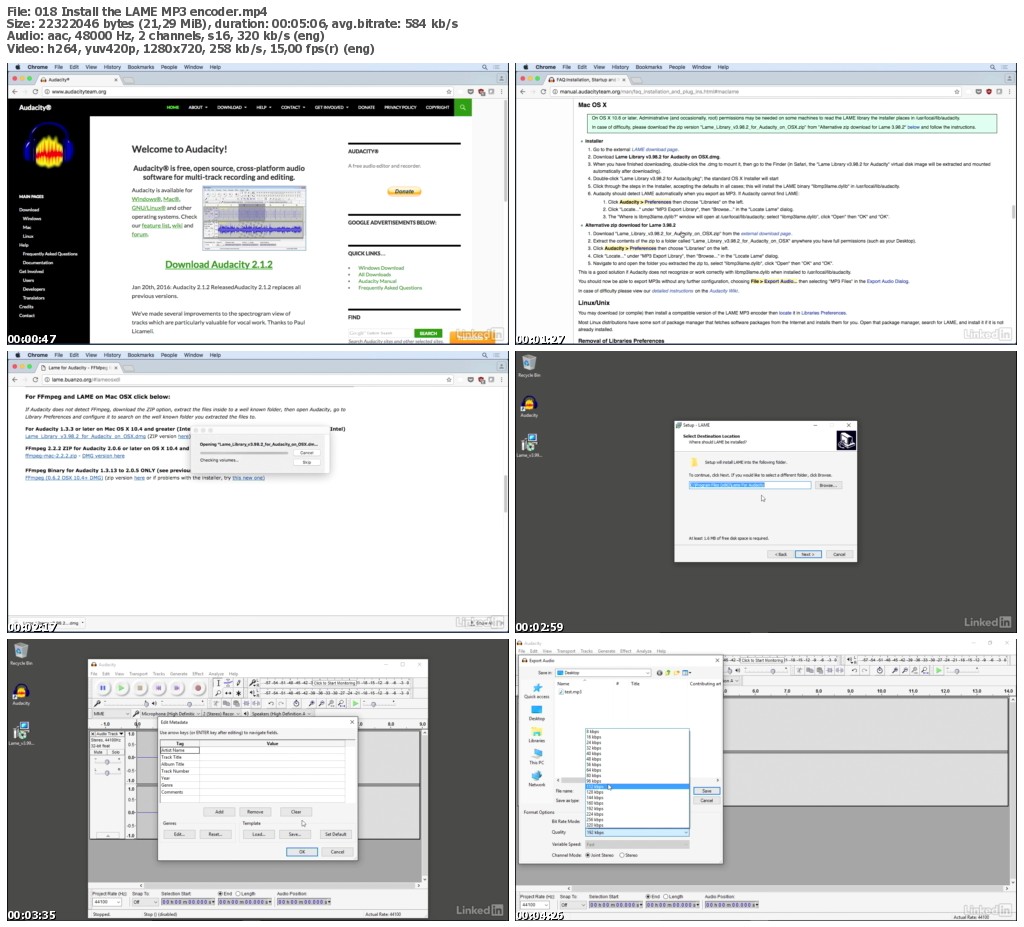Open the DOWNLOAD menu on the Audacity website navbar
Screen dimensions: 1024x927
click(x=232, y=107)
